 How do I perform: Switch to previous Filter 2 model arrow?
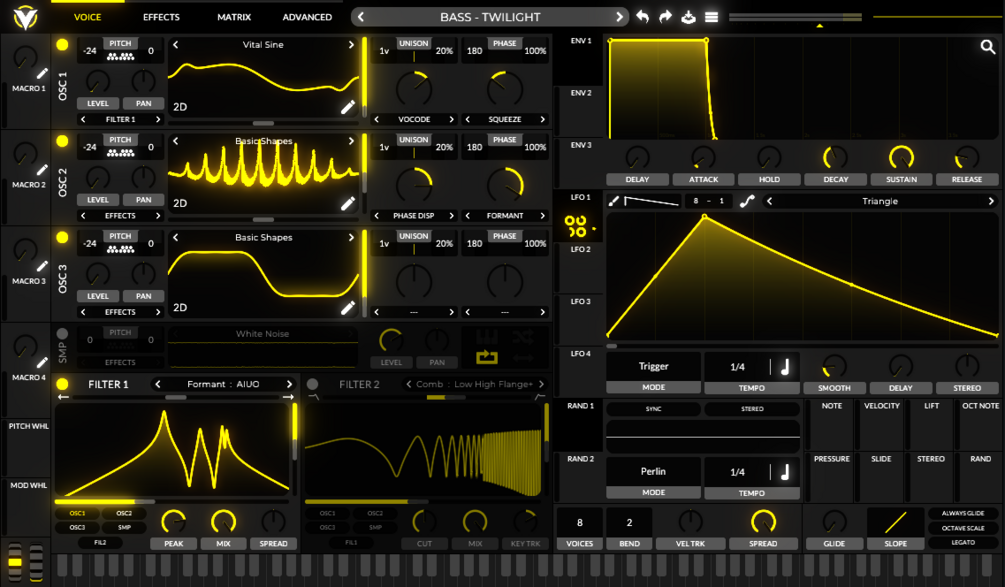tap(408, 384)
